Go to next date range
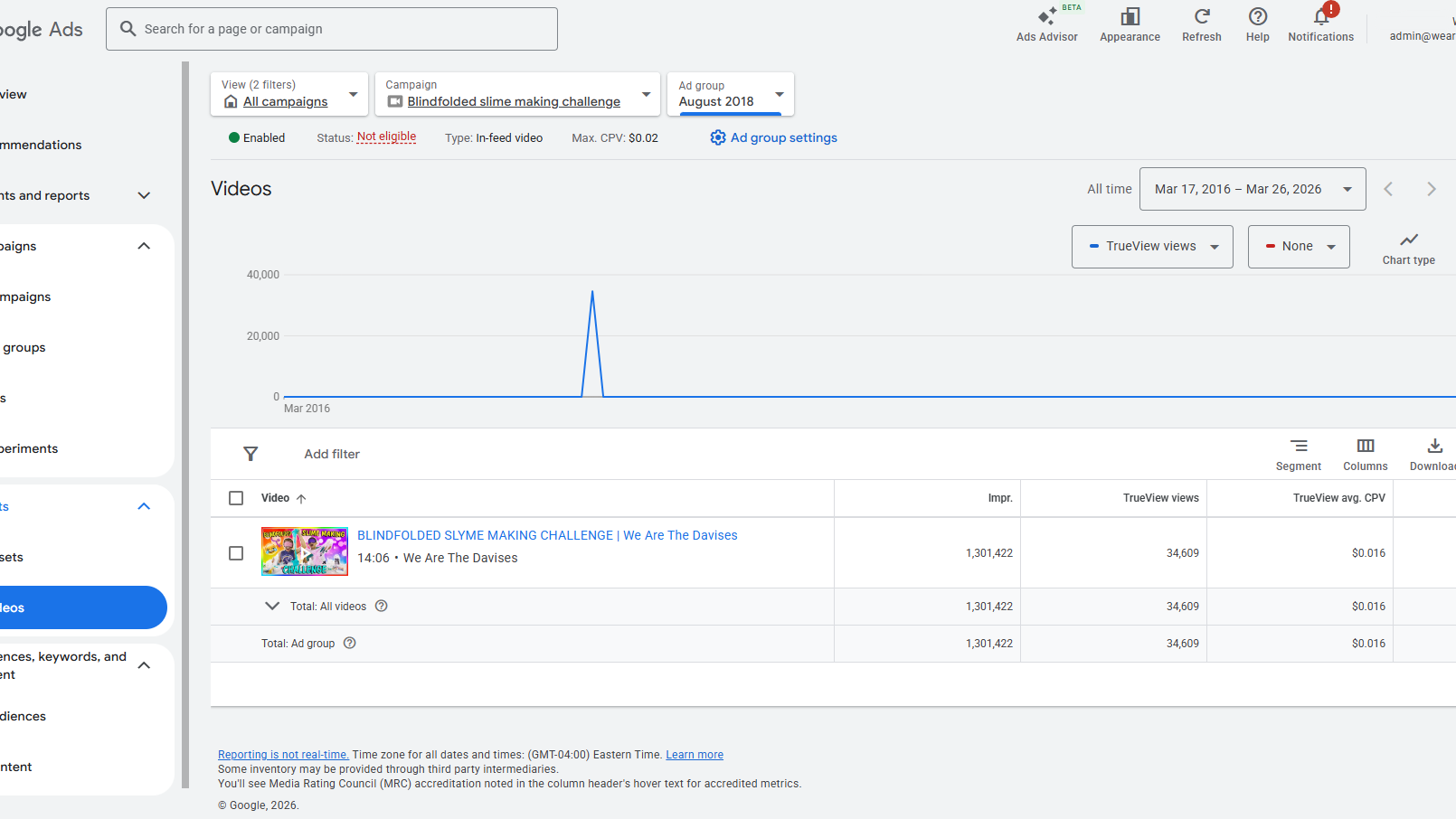1456x819 pixels. (1431, 189)
